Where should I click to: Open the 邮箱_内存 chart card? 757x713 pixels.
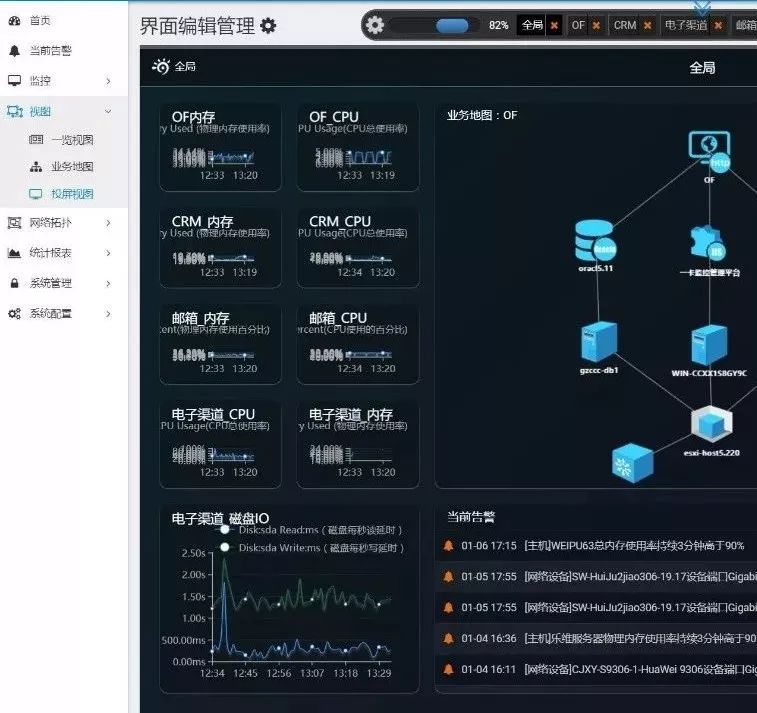pos(220,344)
